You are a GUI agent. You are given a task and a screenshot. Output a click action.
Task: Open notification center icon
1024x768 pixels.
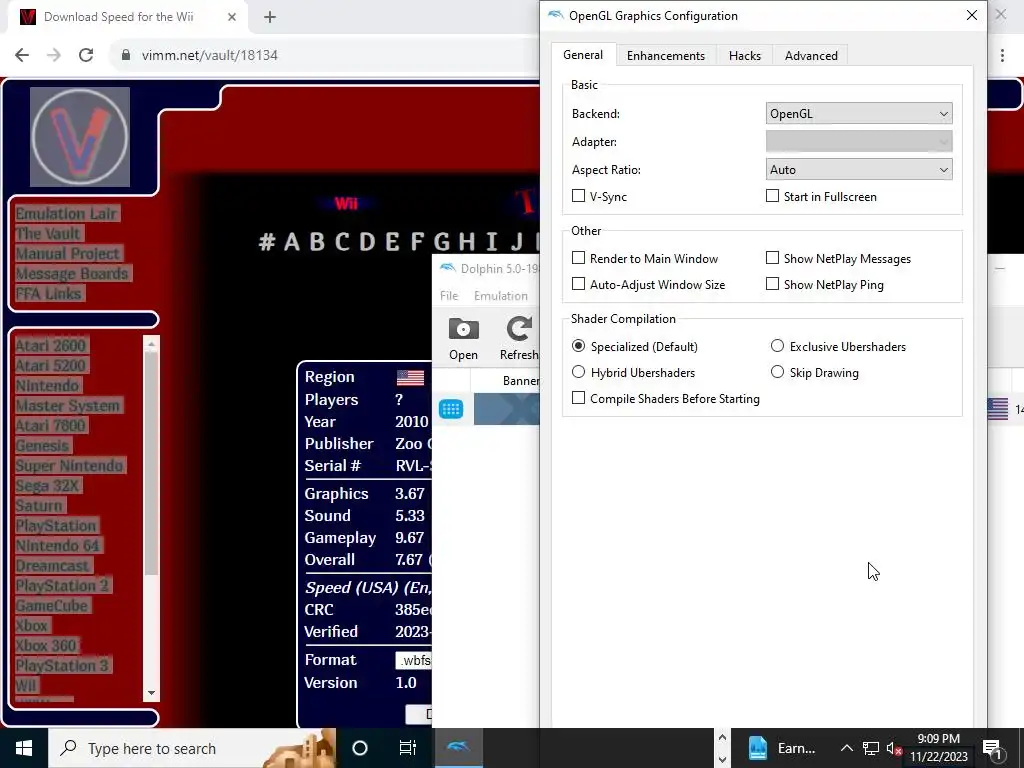click(x=992, y=748)
